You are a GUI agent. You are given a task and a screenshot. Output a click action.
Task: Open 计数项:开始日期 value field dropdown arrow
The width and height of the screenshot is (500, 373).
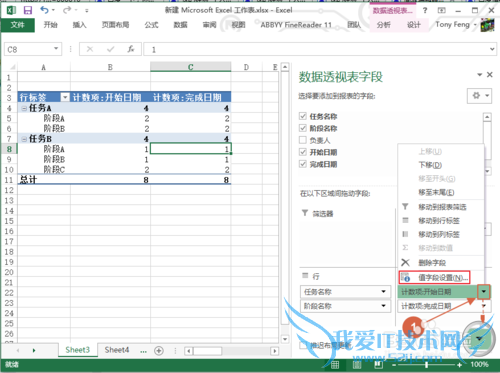point(483,292)
